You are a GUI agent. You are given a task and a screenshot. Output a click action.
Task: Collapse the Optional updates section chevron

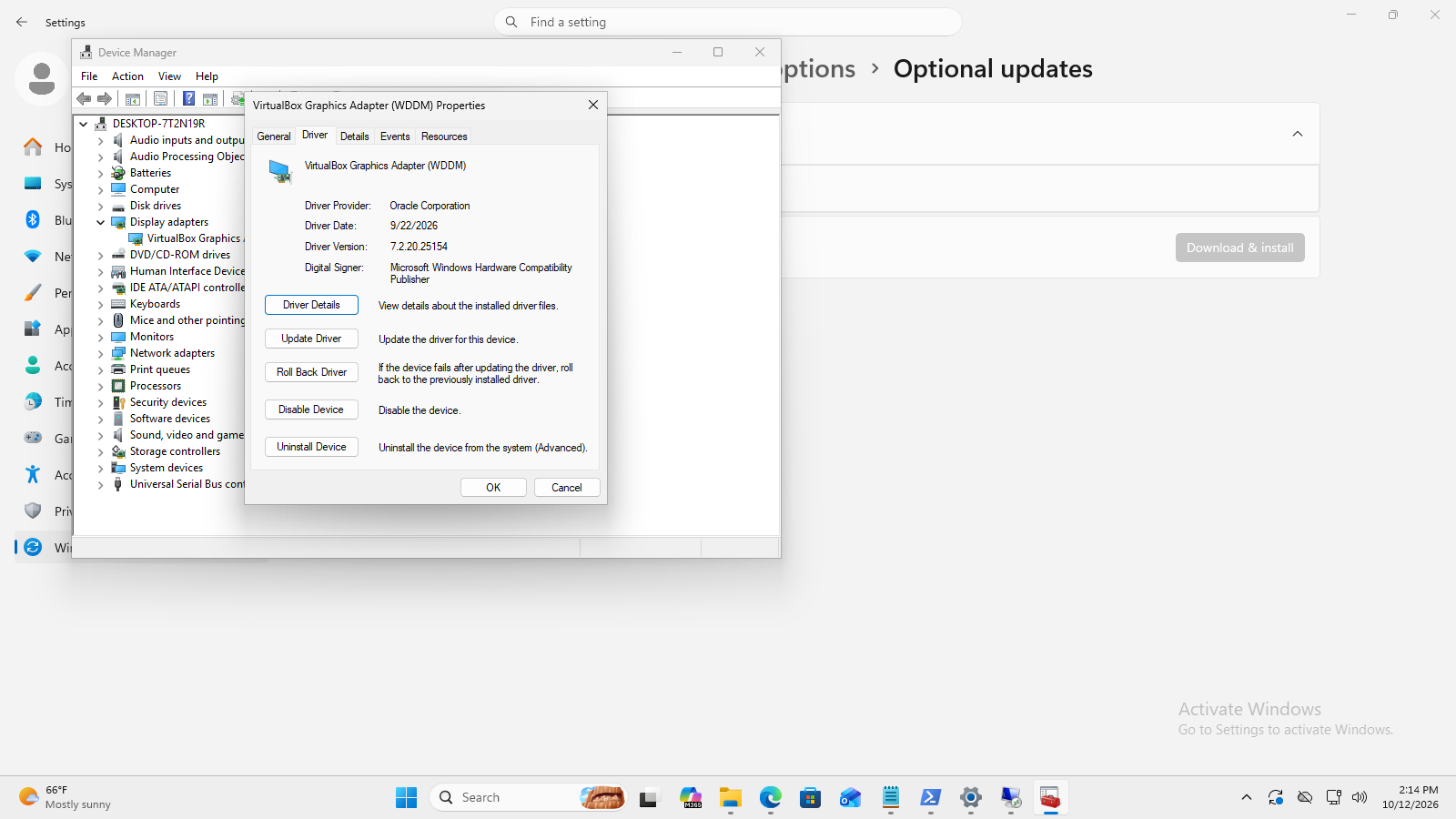point(1298,134)
